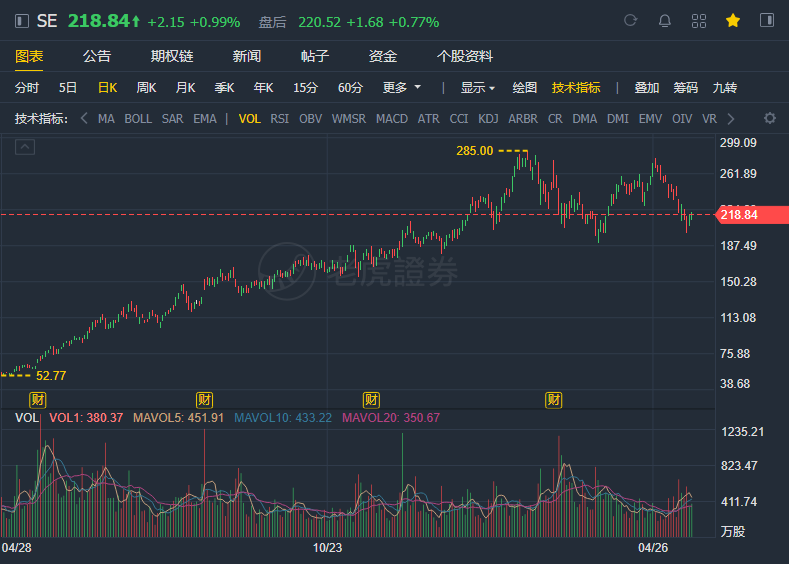The width and height of the screenshot is (789, 564).
Task: Select the 日K chart period
Action: (x=107, y=88)
